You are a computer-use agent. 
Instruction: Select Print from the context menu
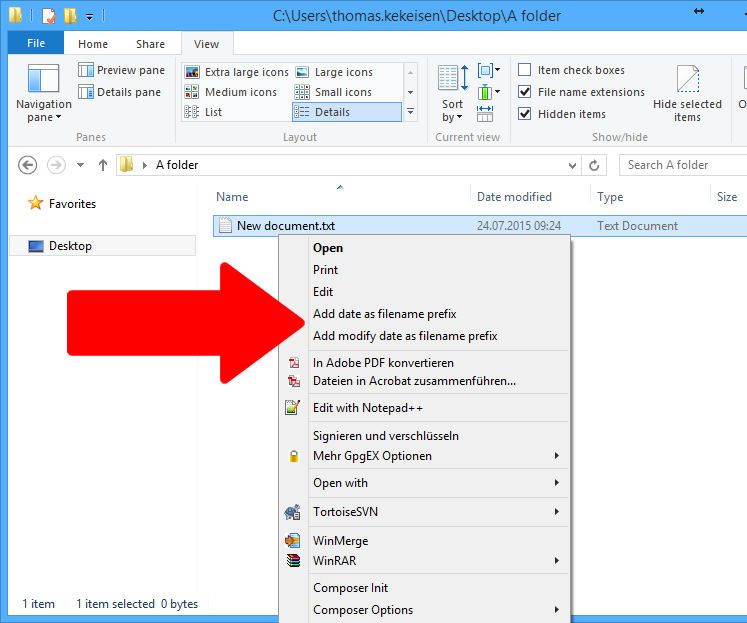point(325,270)
